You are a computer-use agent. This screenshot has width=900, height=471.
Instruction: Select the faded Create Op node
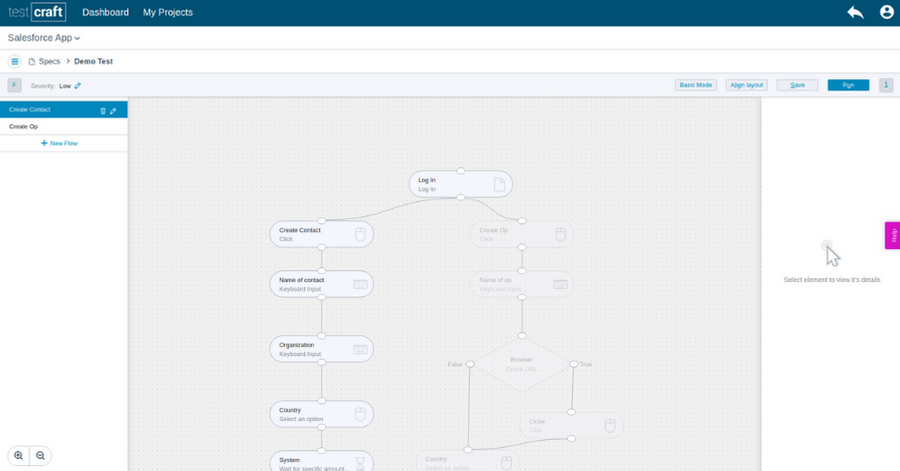(522, 234)
